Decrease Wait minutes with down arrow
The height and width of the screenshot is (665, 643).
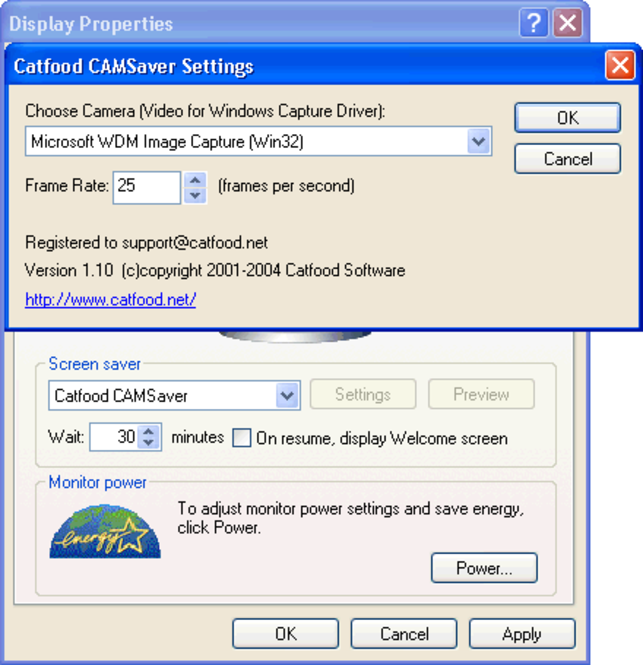[x=149, y=443]
